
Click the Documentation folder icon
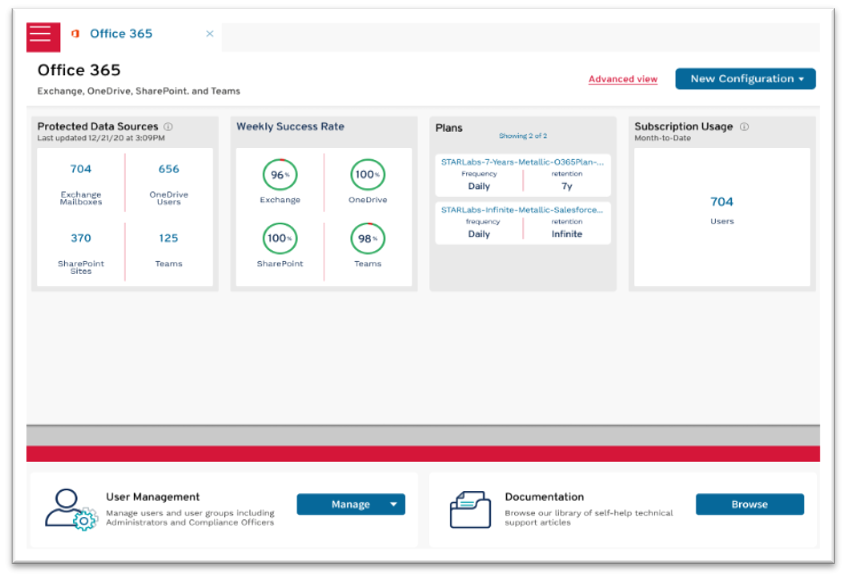coord(470,509)
